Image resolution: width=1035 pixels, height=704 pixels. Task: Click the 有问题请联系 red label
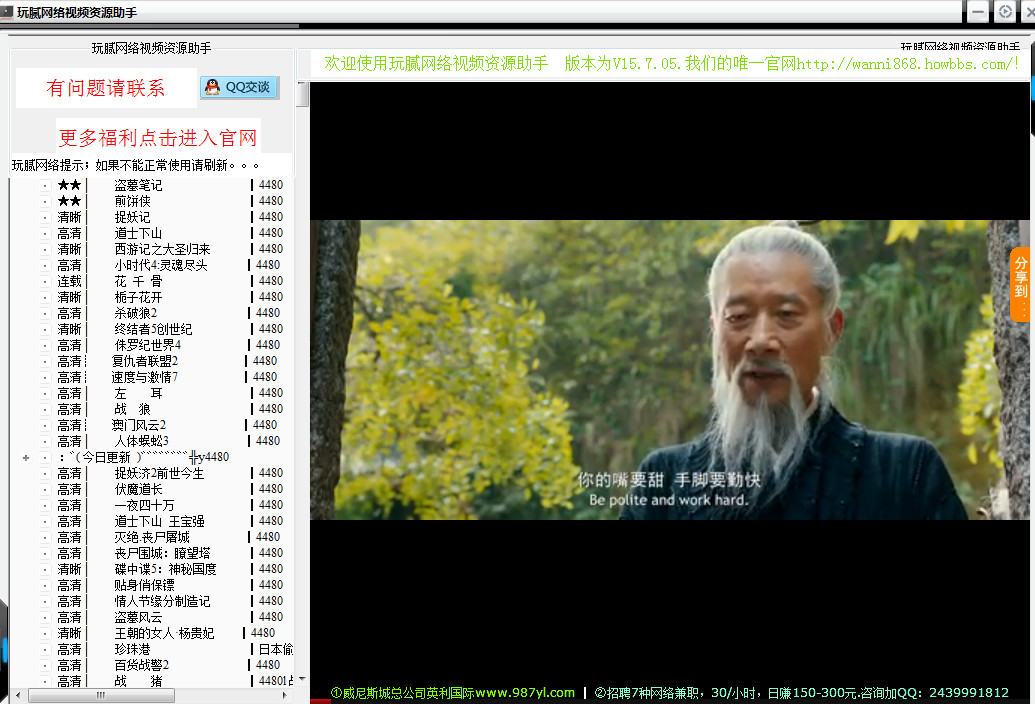[106, 88]
